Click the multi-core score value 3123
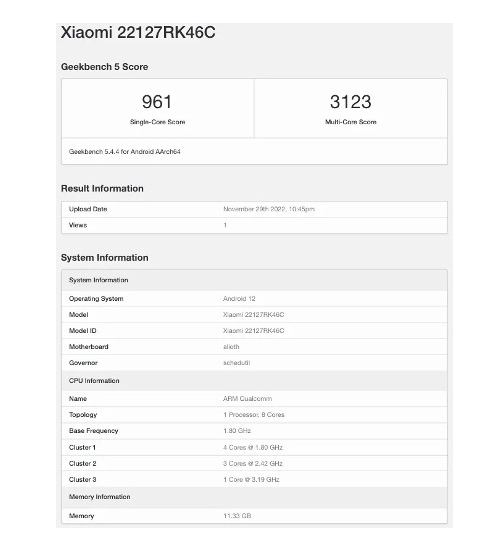Image resolution: width=496 pixels, height=537 pixels. click(350, 102)
